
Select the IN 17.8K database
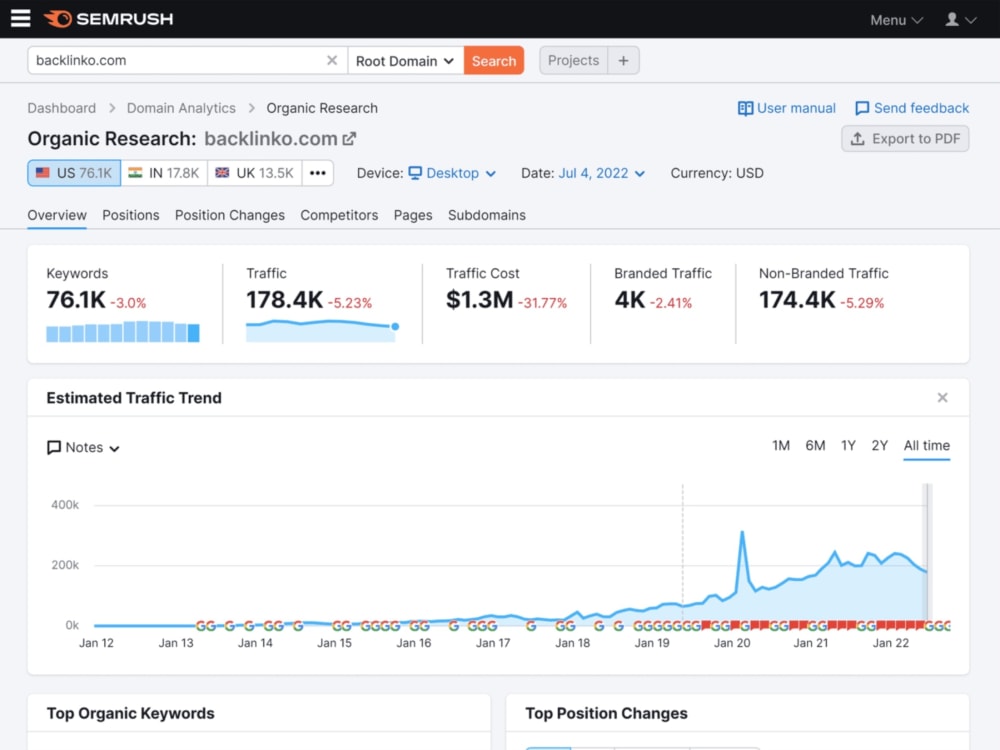[x=164, y=173]
